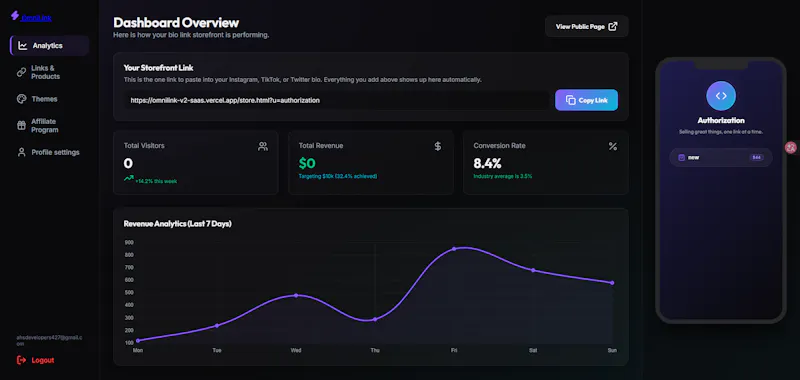The width and height of the screenshot is (800, 380).
Task: Click the OmniLink lightning bolt logo icon
Action: [15, 16]
